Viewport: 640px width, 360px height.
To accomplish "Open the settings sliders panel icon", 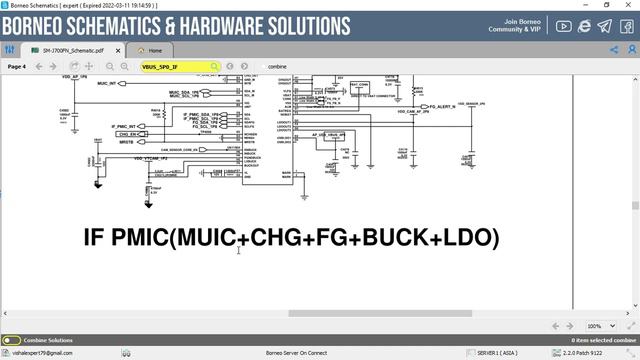I will click(x=9, y=50).
